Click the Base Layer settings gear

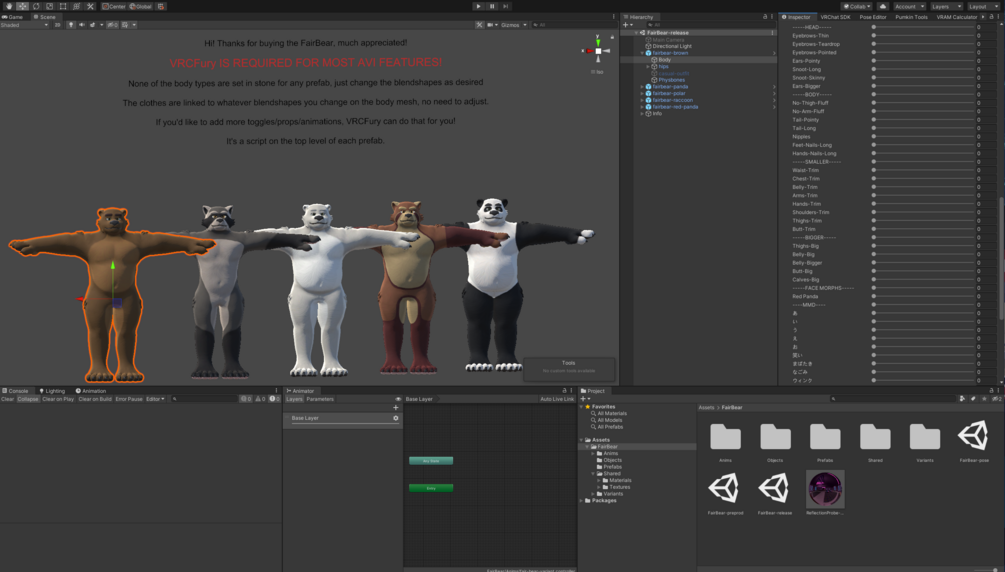tap(395, 418)
